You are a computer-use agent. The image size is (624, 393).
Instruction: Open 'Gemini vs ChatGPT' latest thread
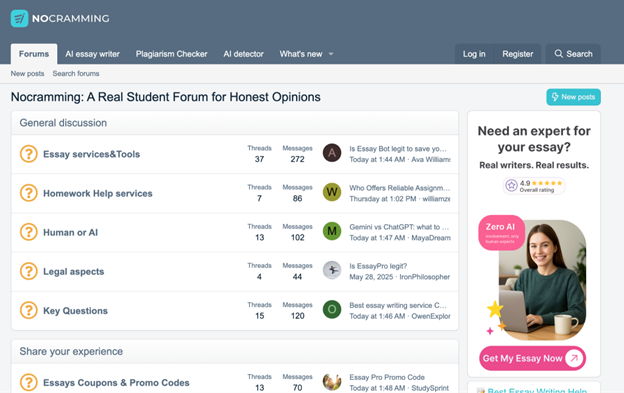[399, 227]
